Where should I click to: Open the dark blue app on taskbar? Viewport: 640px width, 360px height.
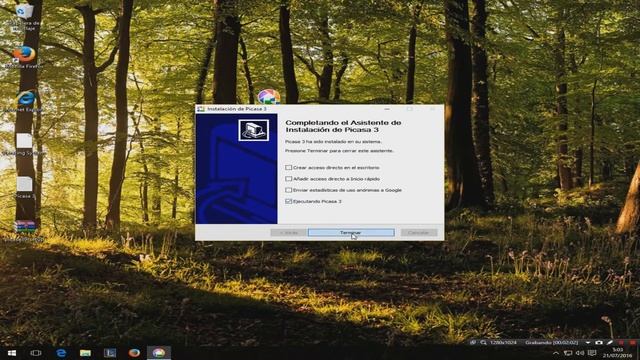pyautogui.click(x=110, y=353)
